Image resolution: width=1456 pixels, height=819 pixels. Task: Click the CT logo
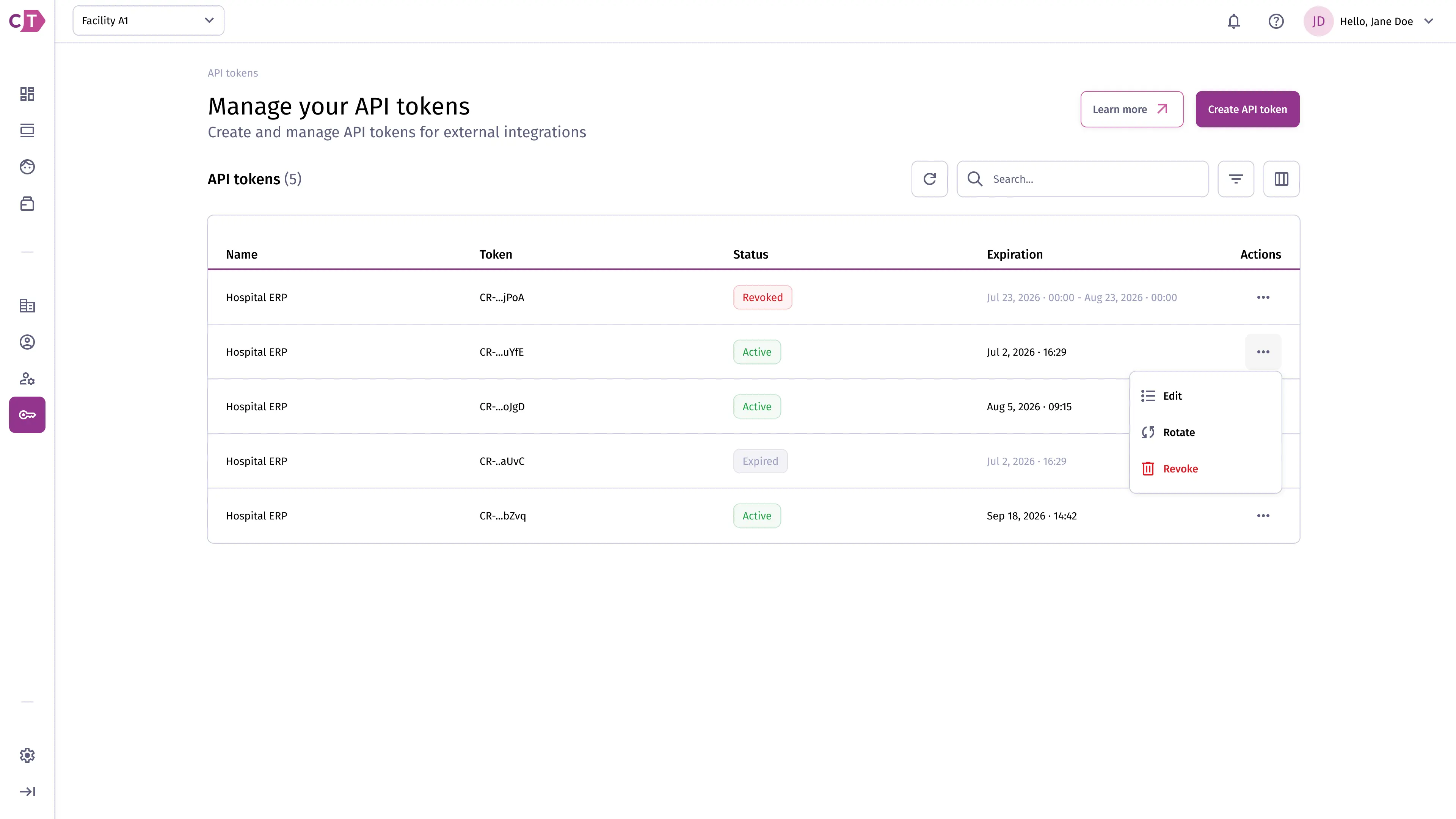click(27, 21)
